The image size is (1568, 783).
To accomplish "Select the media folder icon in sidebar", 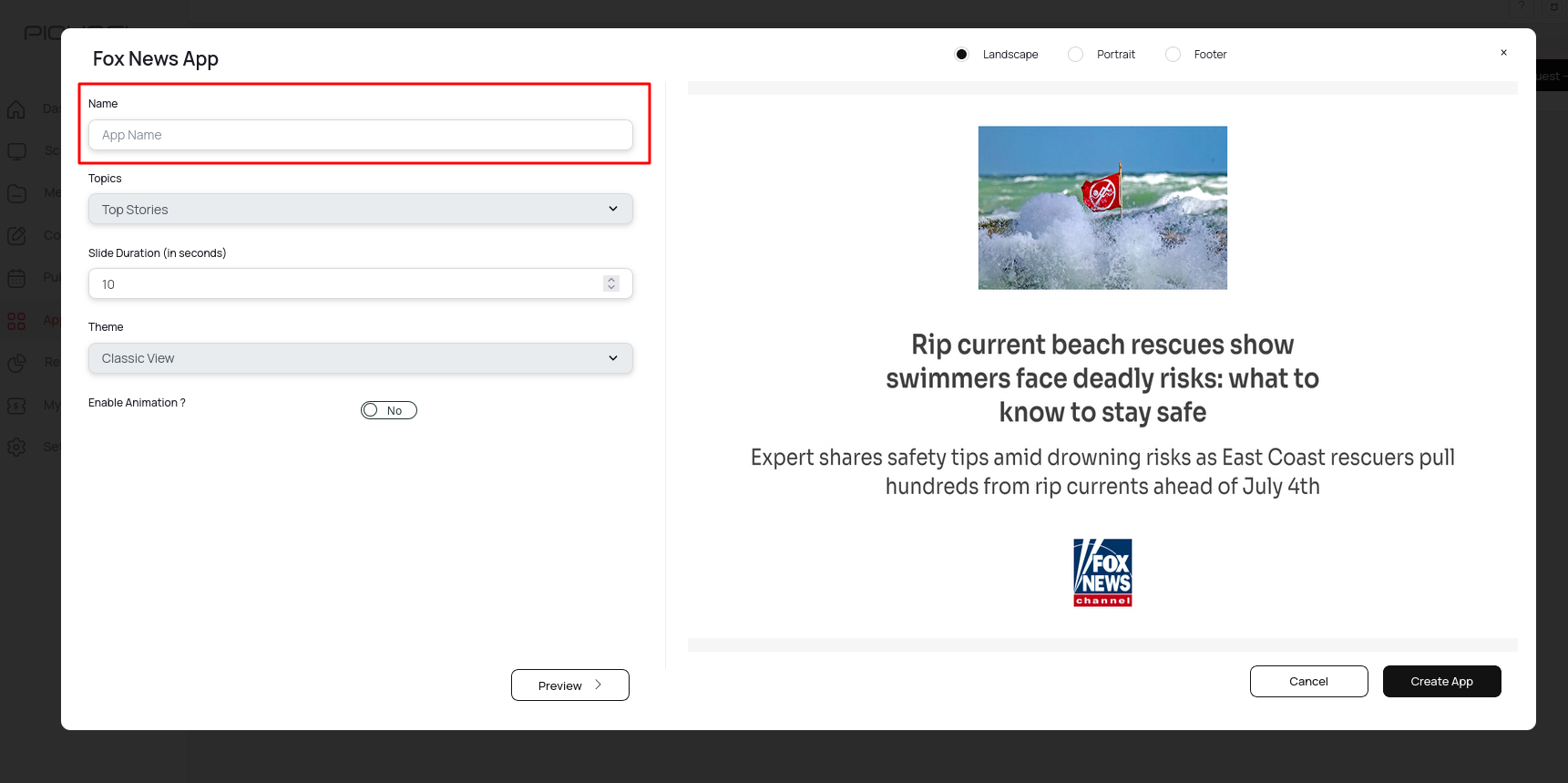I will point(16,193).
